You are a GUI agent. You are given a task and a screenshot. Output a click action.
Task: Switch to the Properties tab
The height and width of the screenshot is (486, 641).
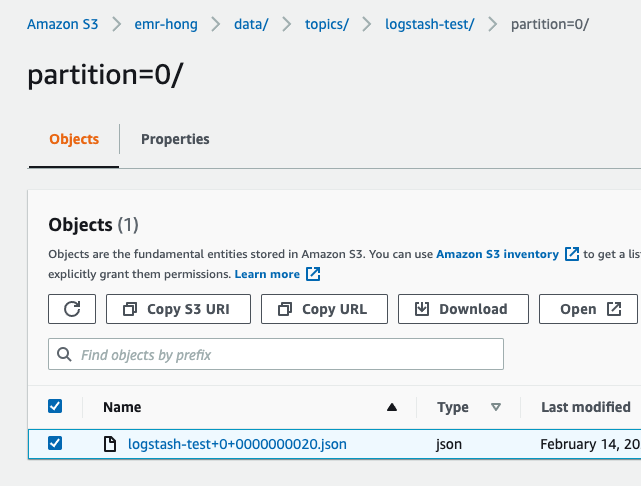coord(175,139)
